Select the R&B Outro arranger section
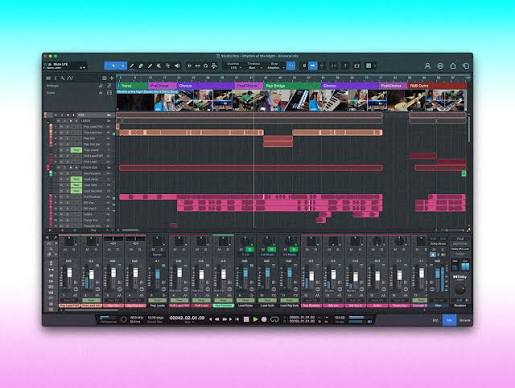 pos(437,86)
